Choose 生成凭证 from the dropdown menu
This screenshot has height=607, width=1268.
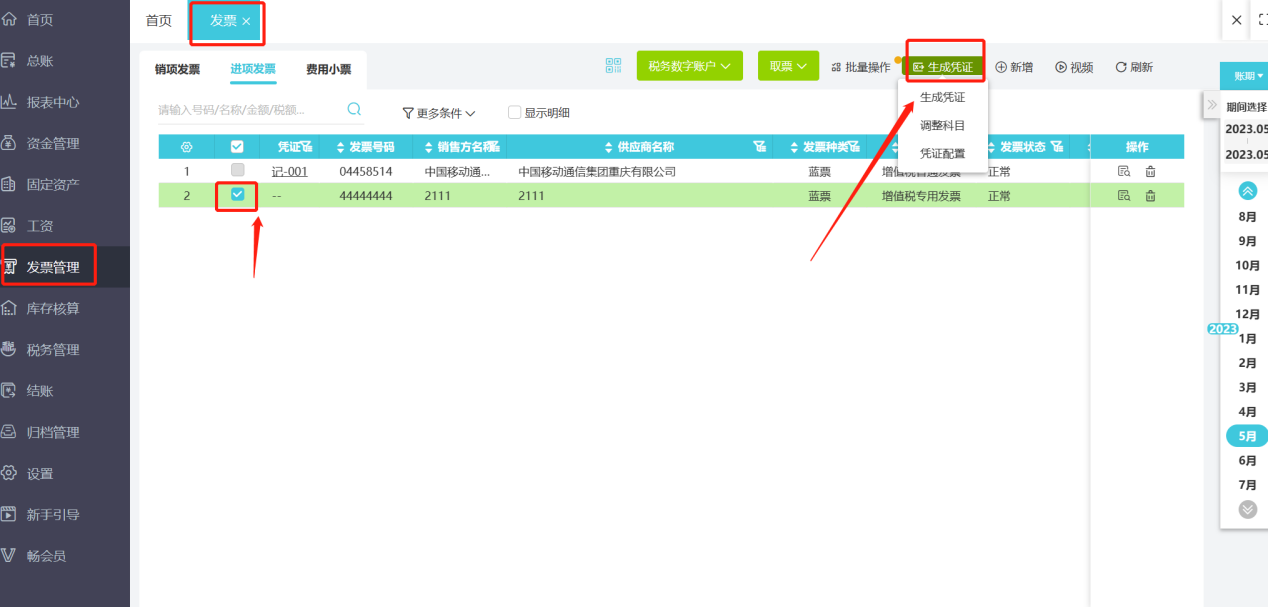coord(942,97)
